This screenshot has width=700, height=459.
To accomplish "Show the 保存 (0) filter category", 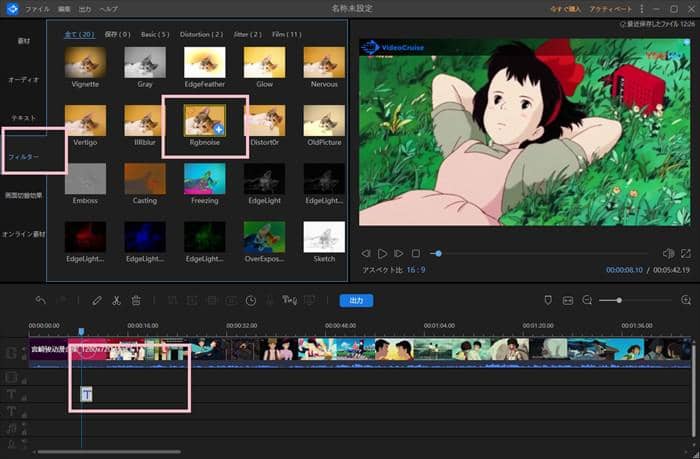I will [117, 34].
